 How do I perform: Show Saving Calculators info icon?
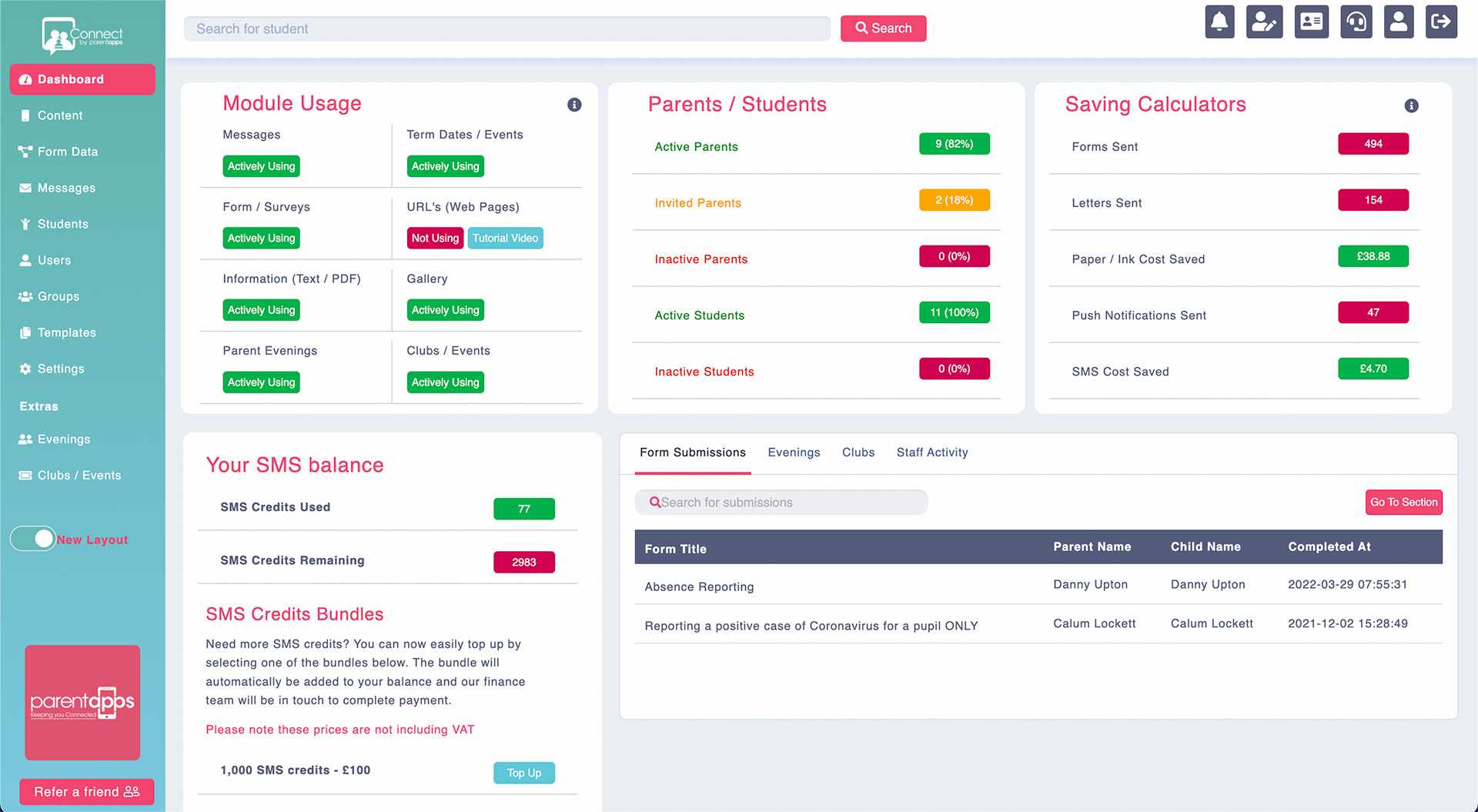click(x=1411, y=105)
